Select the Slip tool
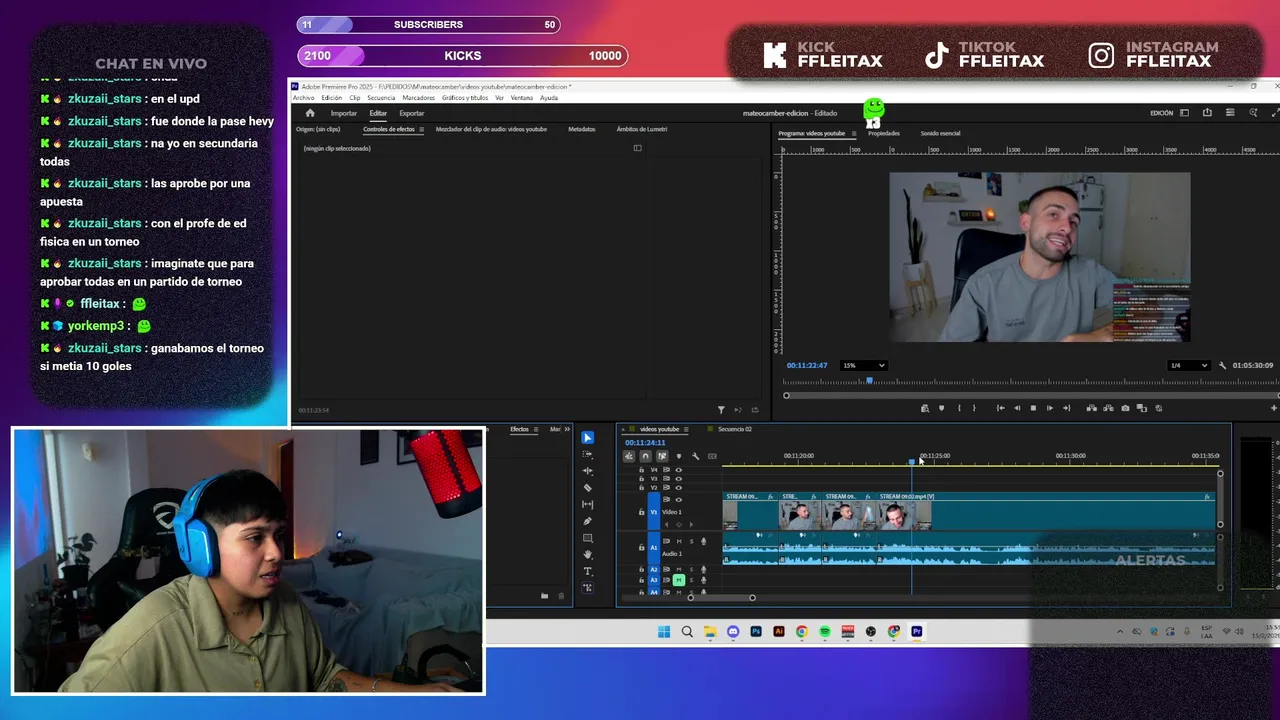This screenshot has height=720, width=1280. [x=587, y=504]
